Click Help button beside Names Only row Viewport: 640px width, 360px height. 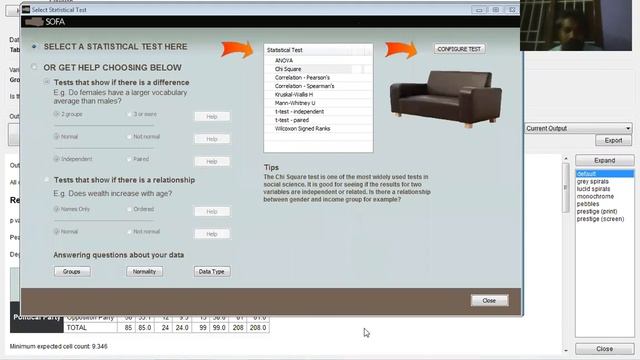click(x=212, y=211)
